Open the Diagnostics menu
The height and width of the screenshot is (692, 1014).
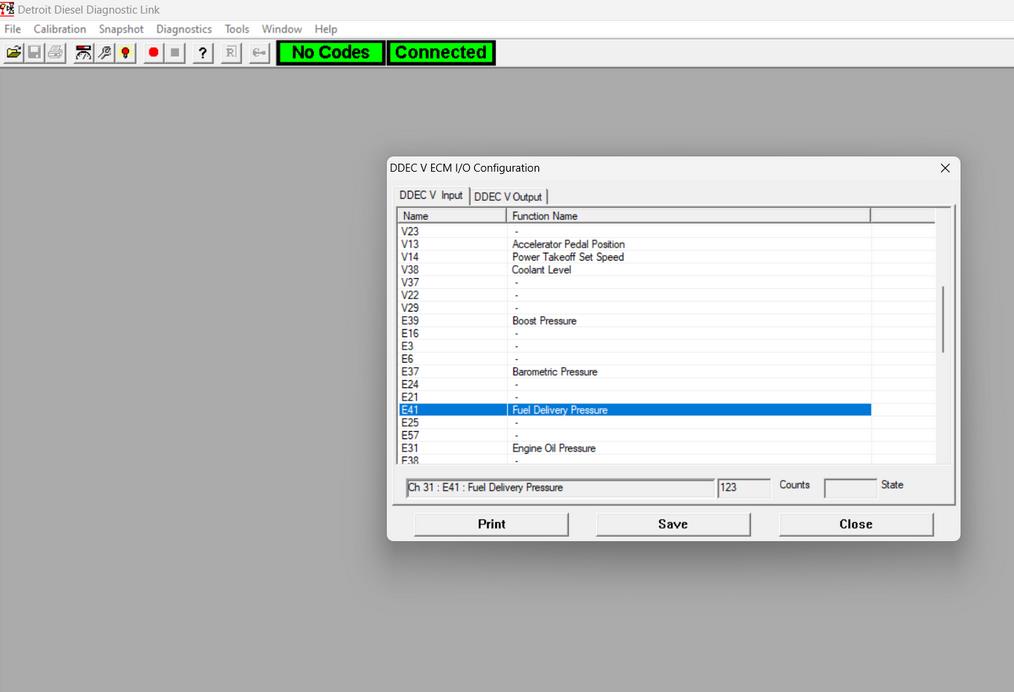tap(184, 29)
